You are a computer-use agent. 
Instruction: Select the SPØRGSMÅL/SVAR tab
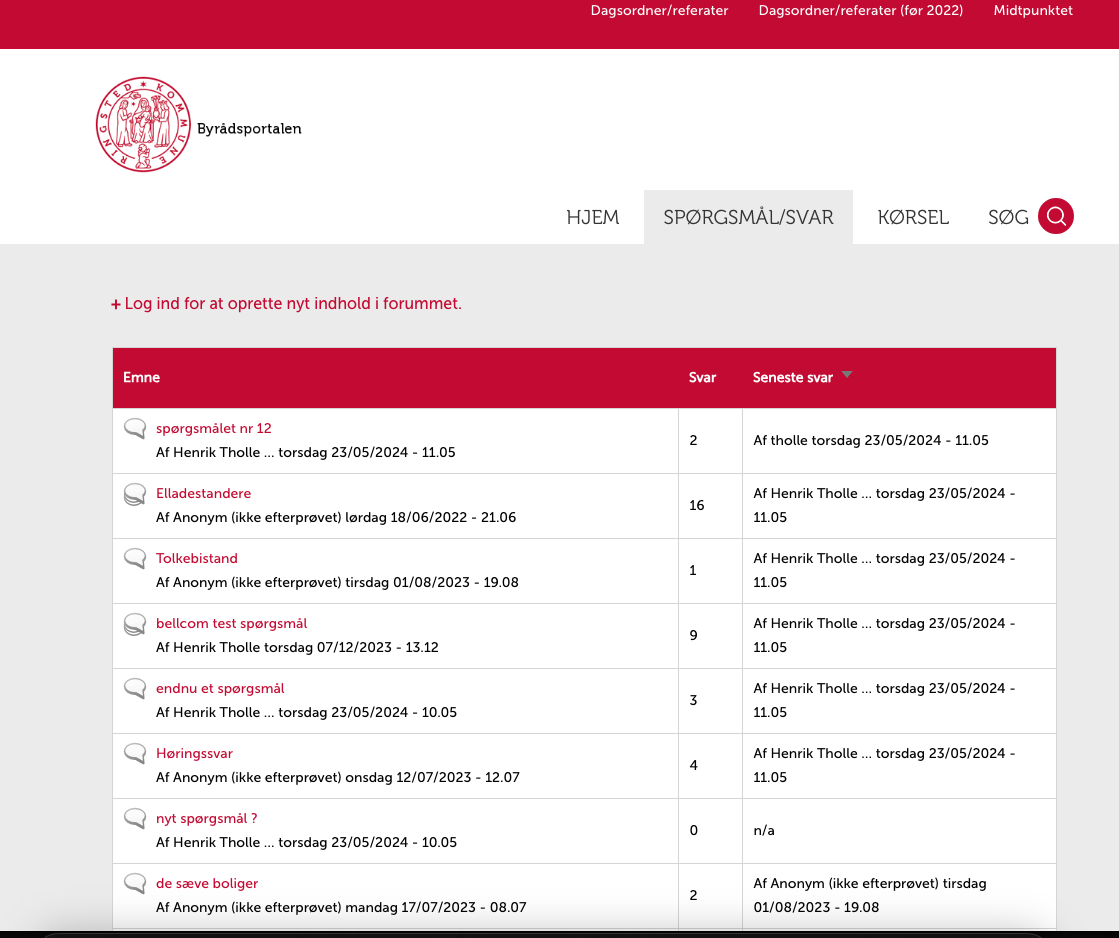[748, 217]
